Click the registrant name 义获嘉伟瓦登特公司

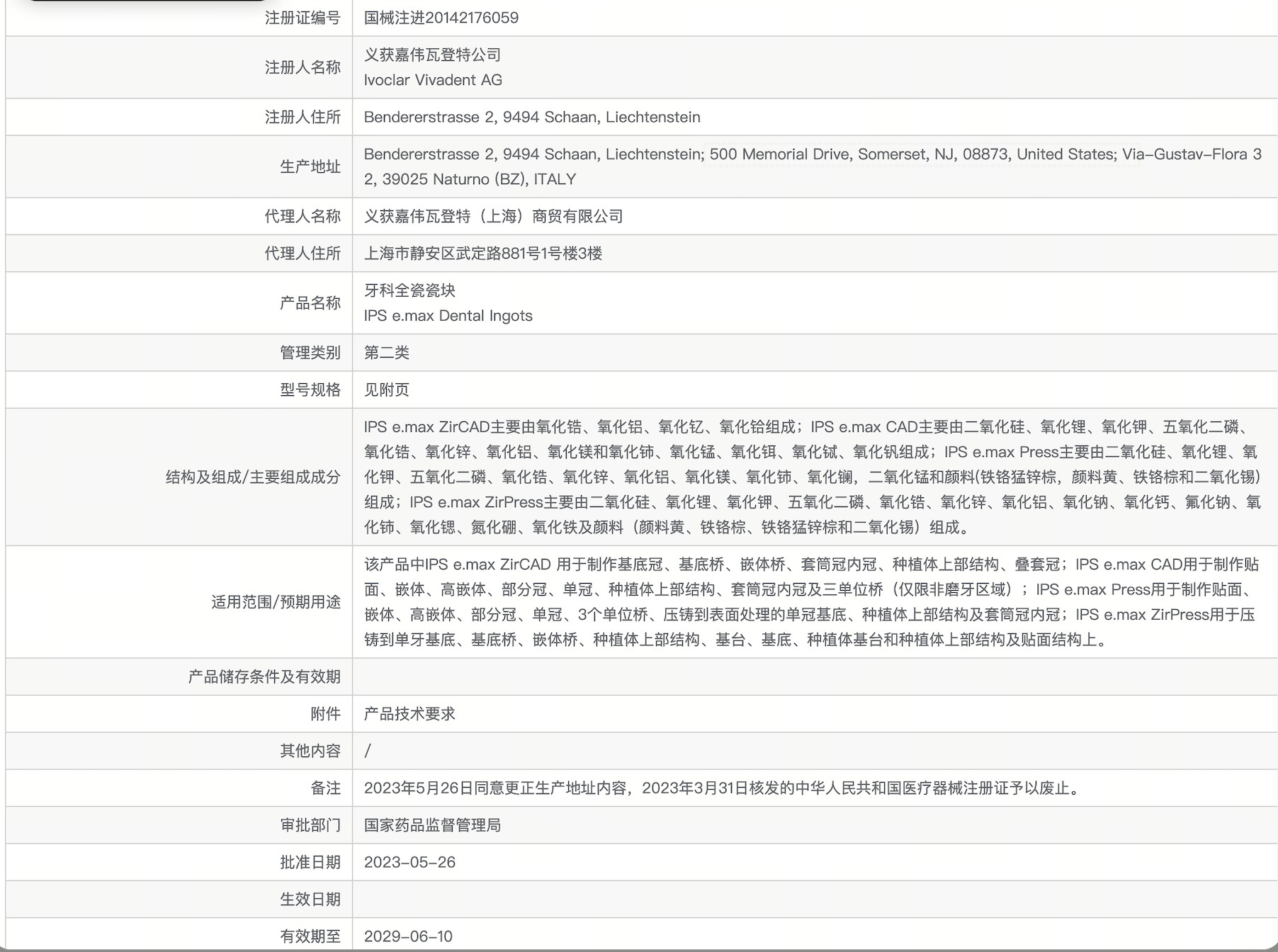[432, 55]
